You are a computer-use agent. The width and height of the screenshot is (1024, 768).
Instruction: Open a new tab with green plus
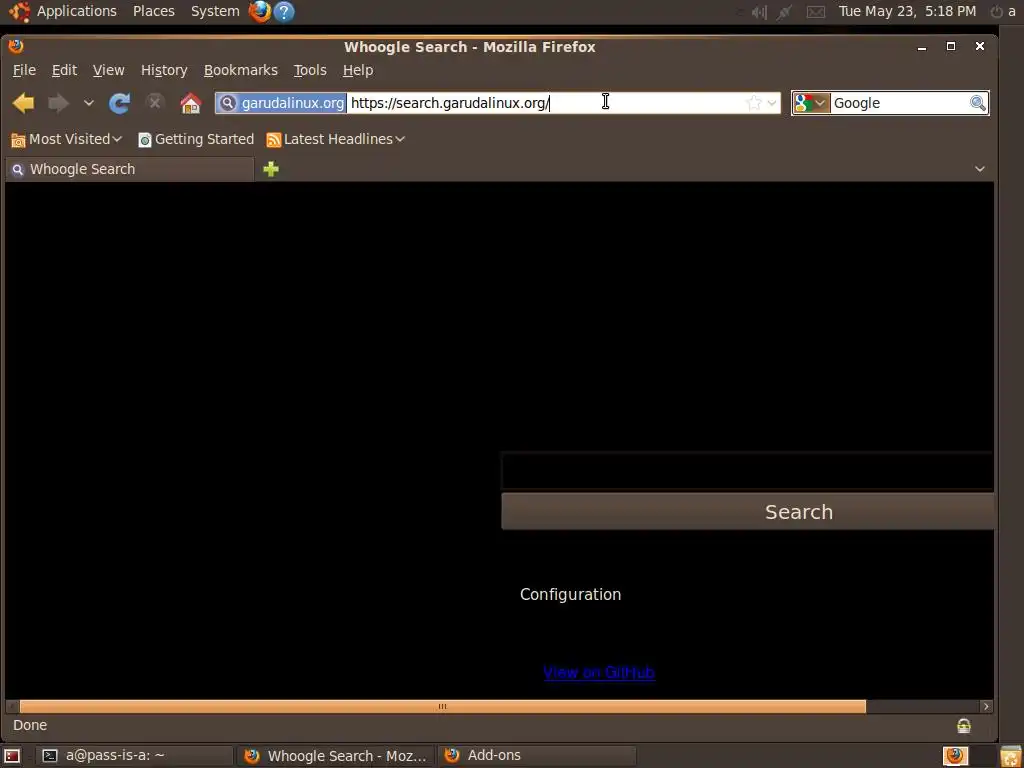tap(271, 169)
